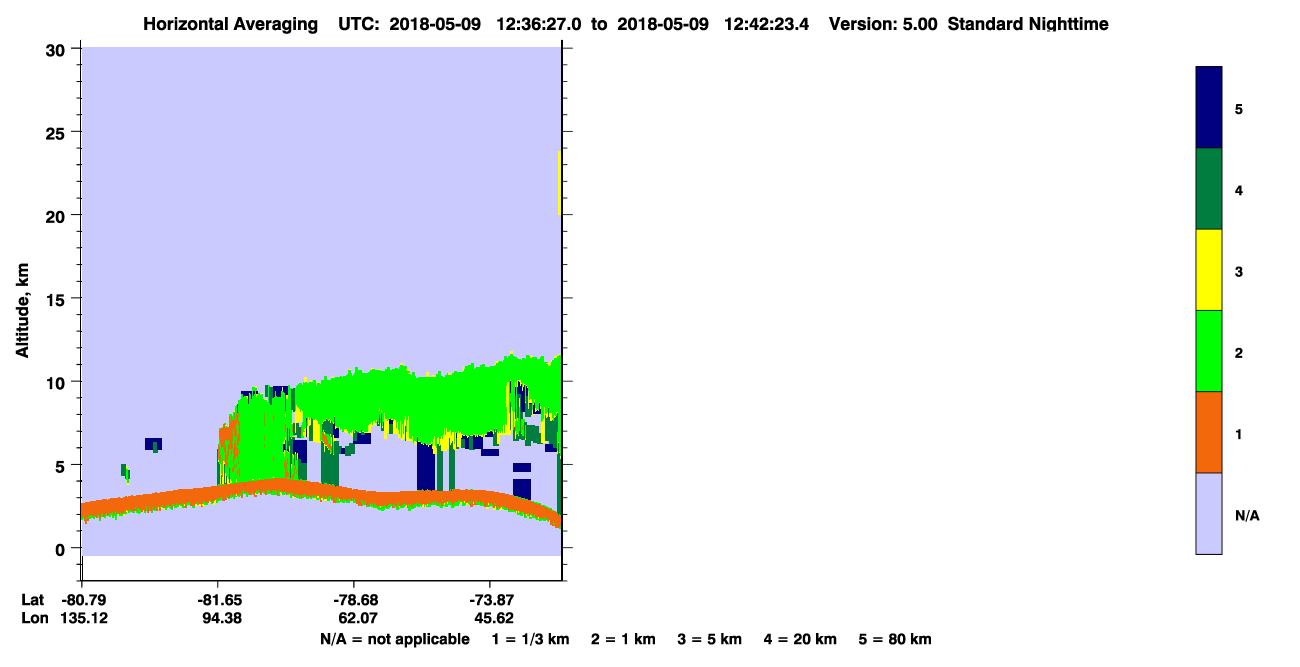Click '1 = 1/3 km' in the key
This screenshot has width=1300, height=667.
click(x=530, y=639)
